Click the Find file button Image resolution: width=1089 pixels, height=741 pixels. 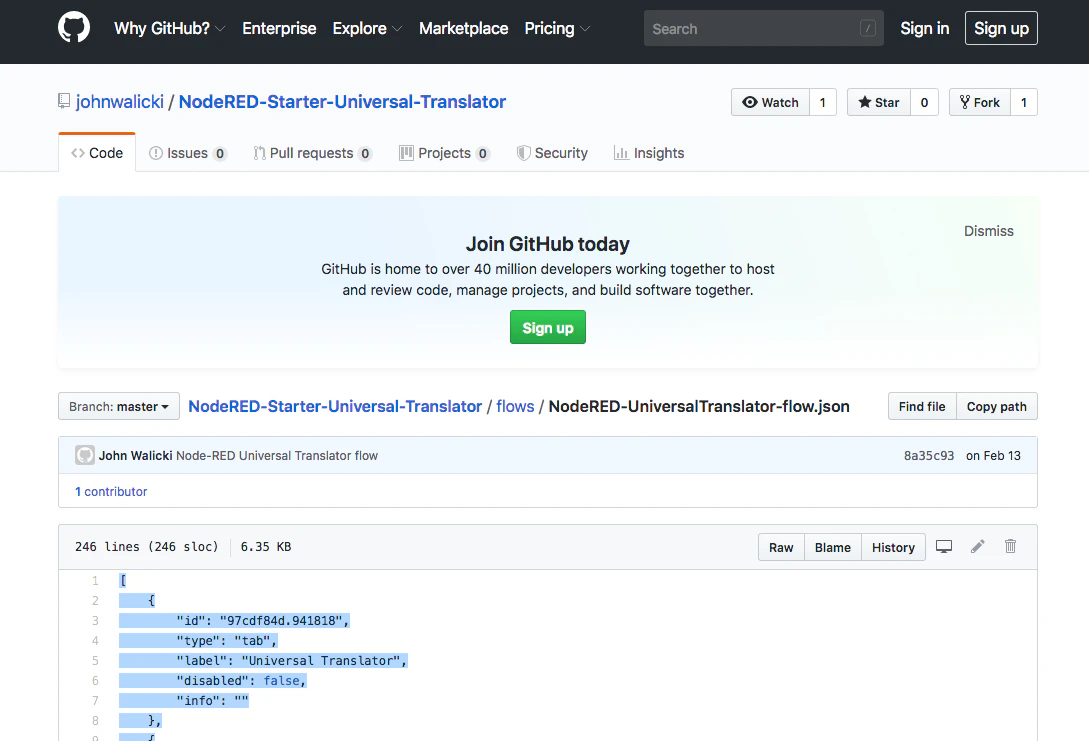pos(922,406)
